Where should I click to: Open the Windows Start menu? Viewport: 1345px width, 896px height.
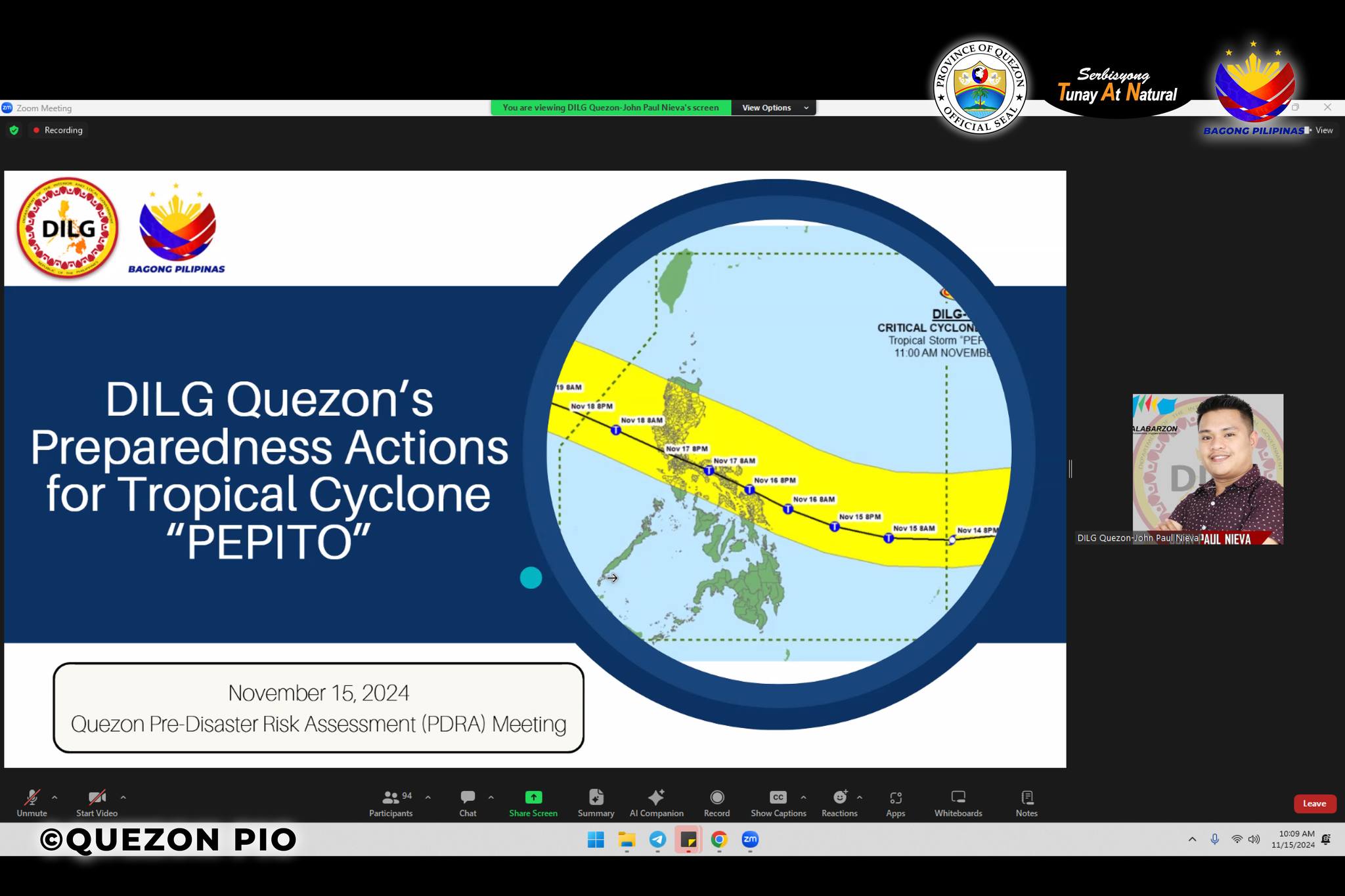596,840
